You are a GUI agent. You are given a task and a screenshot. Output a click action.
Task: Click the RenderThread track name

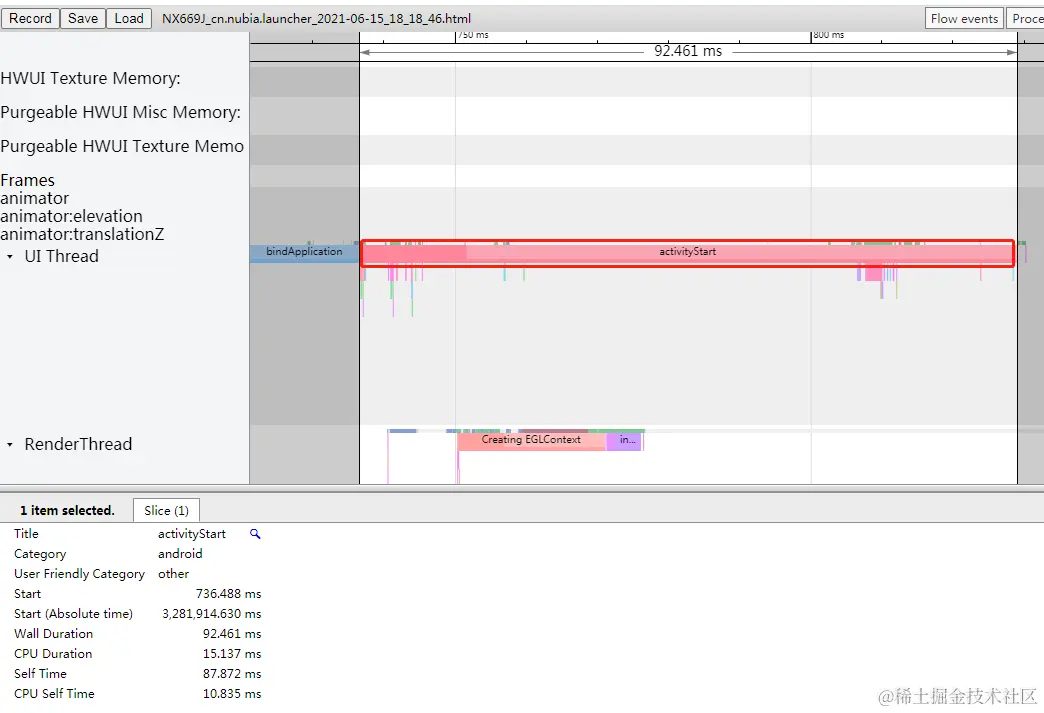pyautogui.click(x=79, y=444)
